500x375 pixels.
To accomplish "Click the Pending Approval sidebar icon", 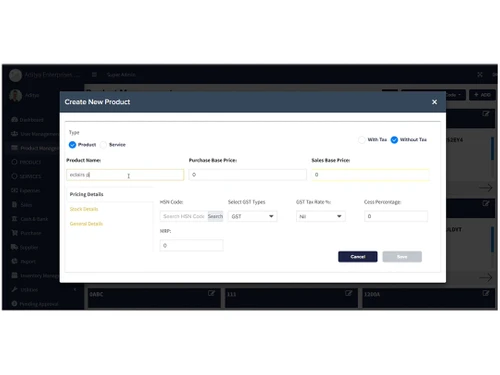I will tap(14, 304).
